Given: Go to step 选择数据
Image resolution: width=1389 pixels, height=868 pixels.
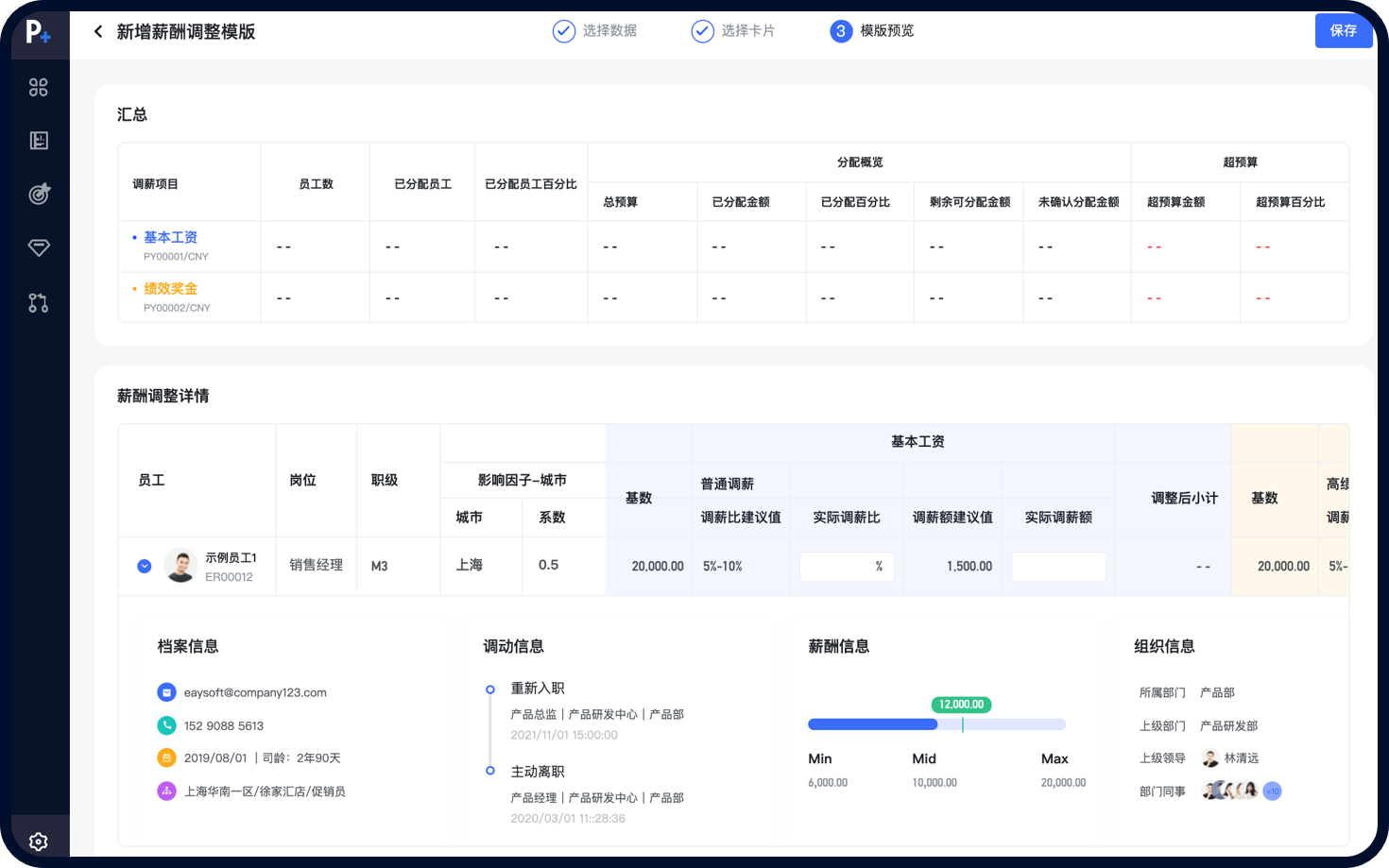Looking at the screenshot, I should click(x=594, y=31).
